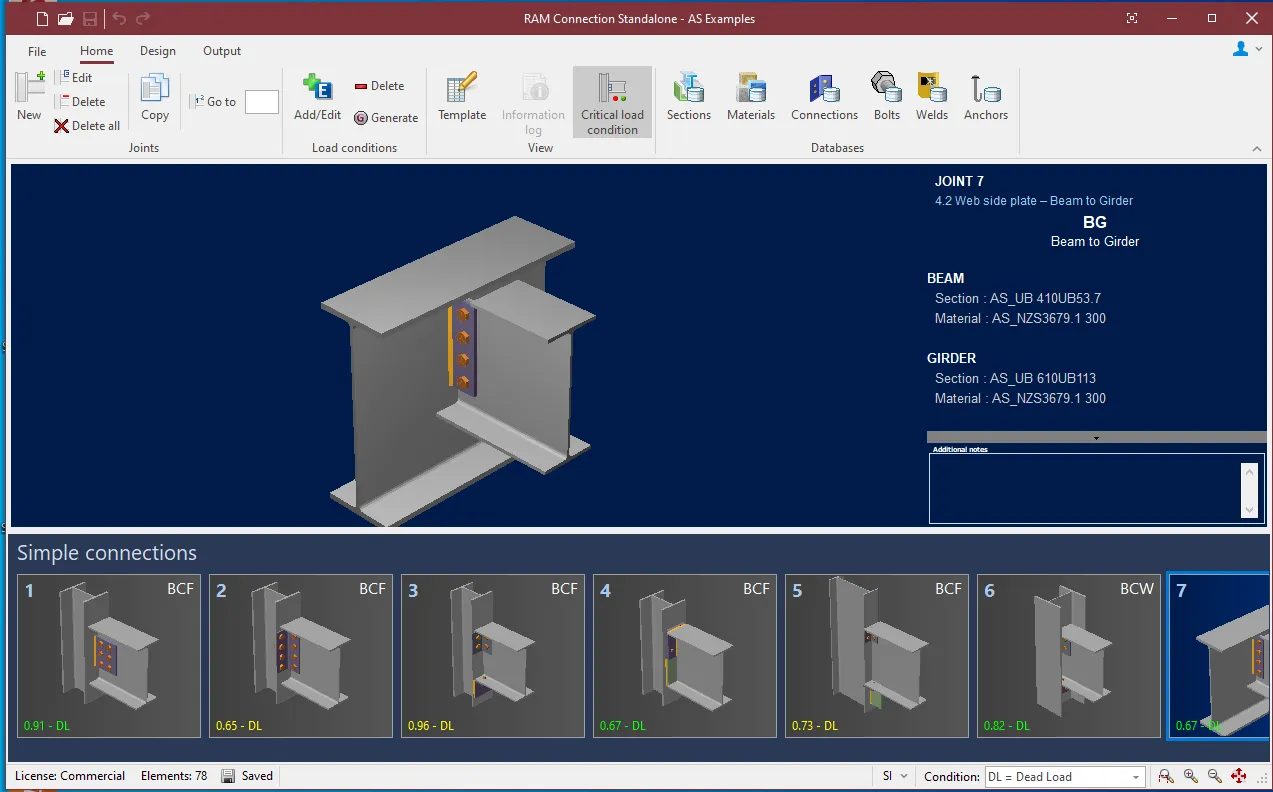Open the File menu
This screenshot has width=1273, height=792.
tap(37, 51)
